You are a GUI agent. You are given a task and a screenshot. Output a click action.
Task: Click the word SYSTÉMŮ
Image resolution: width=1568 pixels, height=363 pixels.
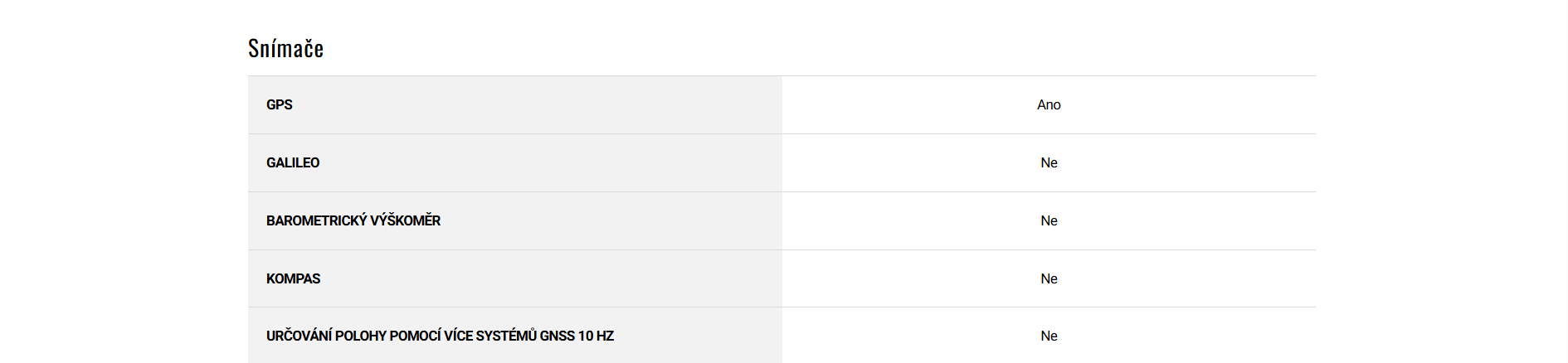(x=506, y=336)
